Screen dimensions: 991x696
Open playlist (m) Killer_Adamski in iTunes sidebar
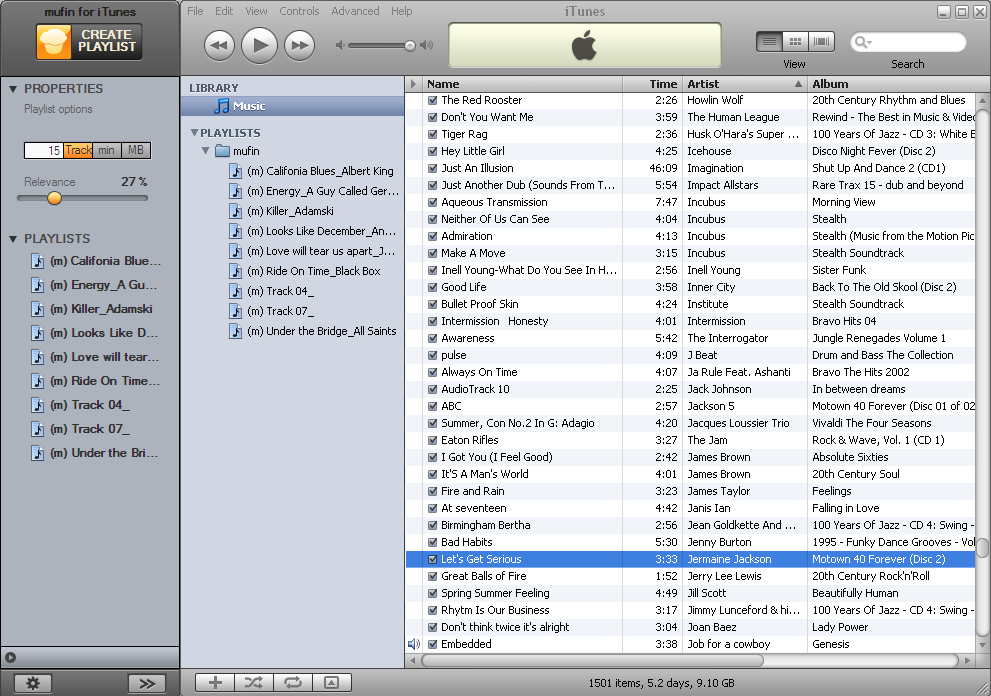pyautogui.click(x=282, y=211)
